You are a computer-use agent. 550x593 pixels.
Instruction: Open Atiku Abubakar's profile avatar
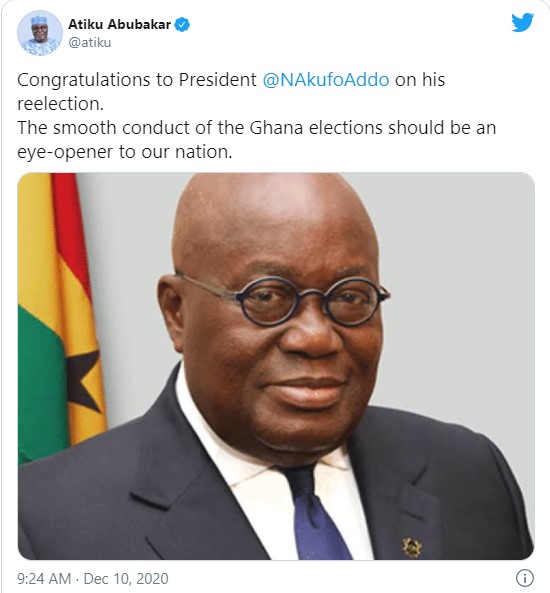tap(40, 33)
